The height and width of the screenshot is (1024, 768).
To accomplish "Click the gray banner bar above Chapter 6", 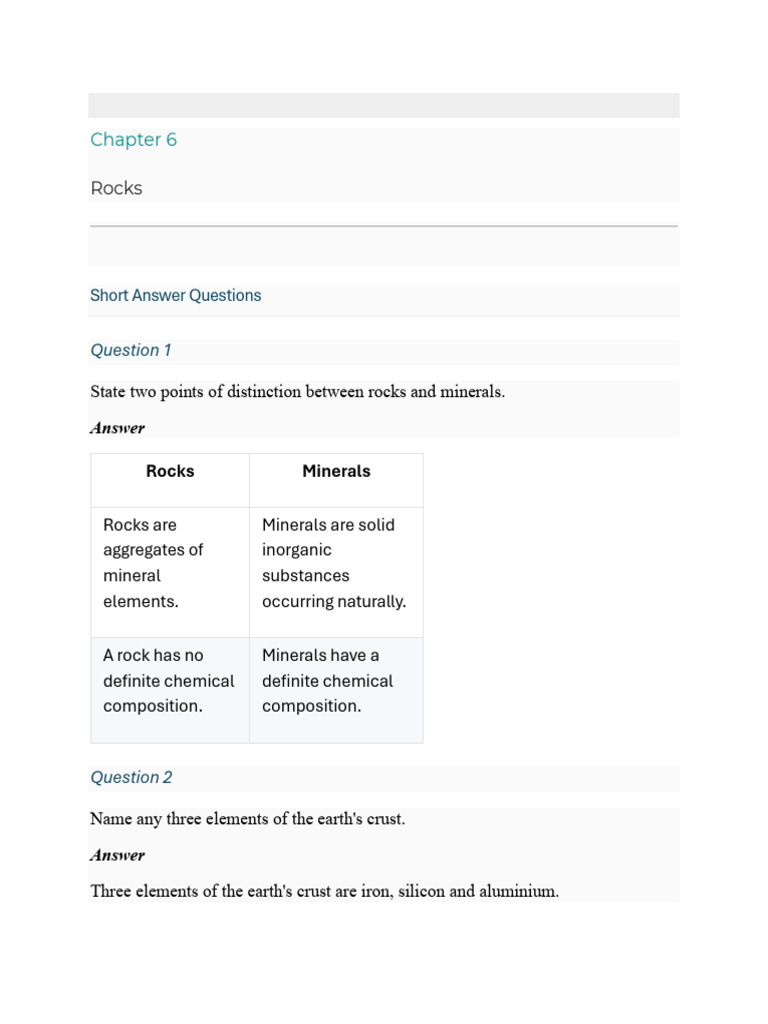I will click(384, 105).
